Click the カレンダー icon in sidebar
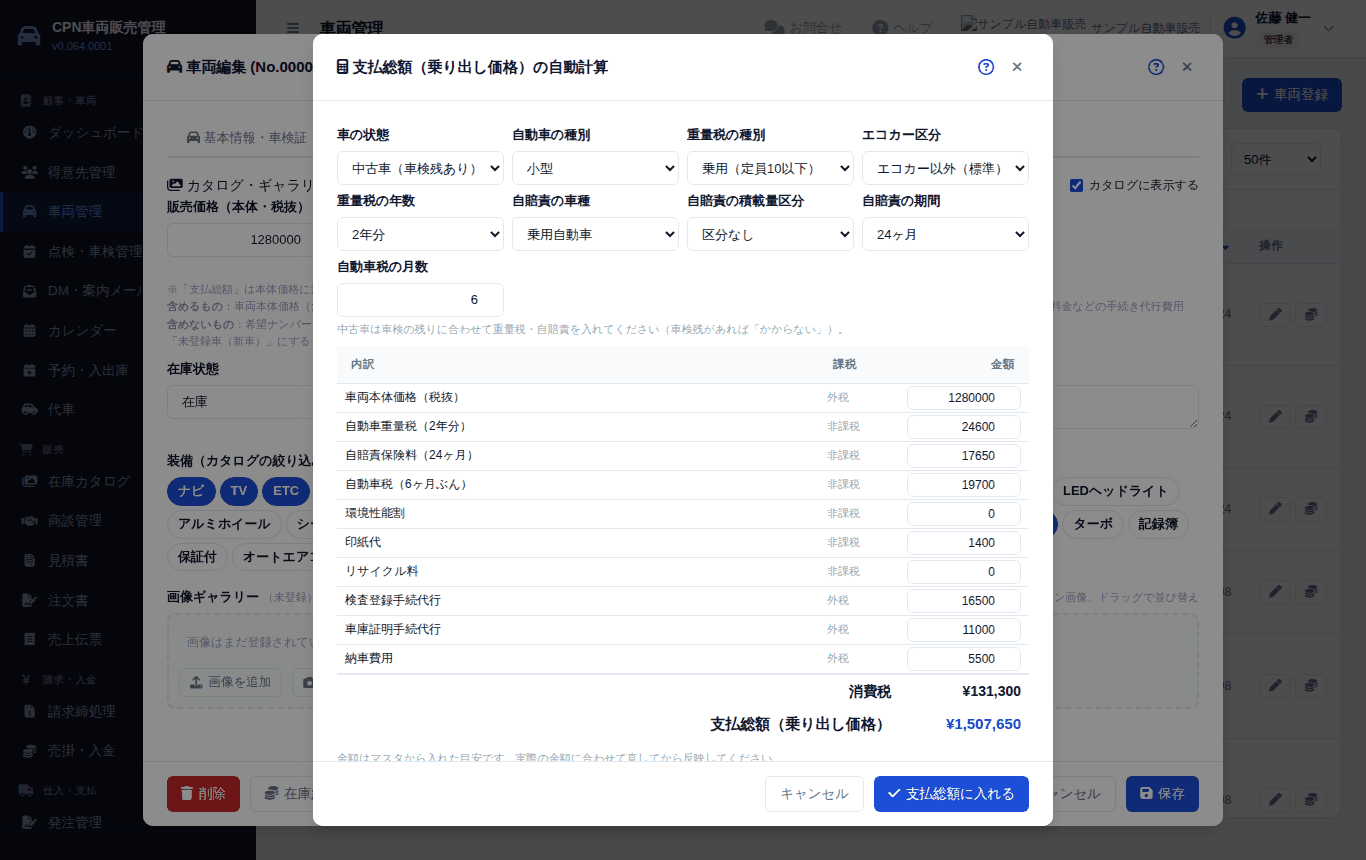The image size is (1366, 860). (29, 331)
